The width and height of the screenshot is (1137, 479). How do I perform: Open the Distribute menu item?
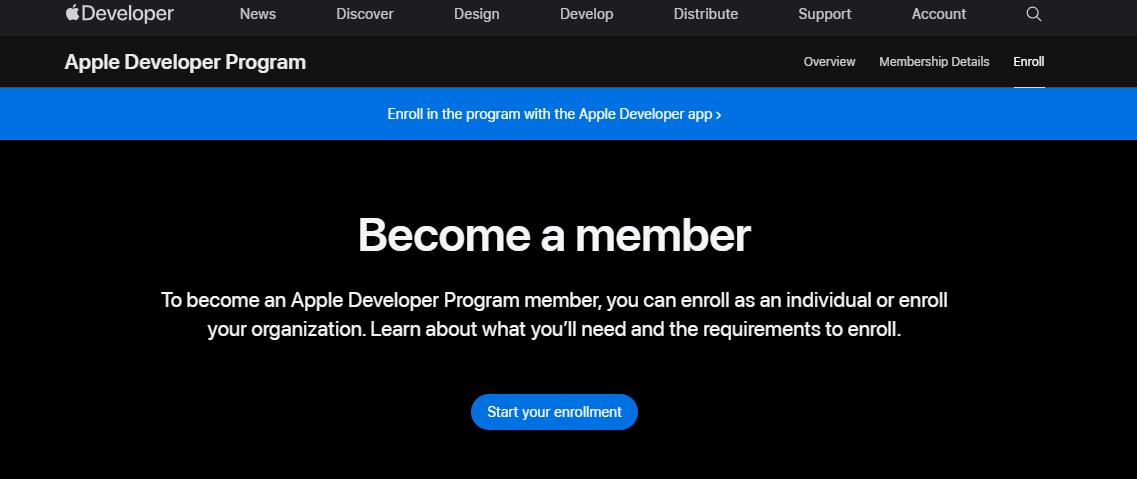[706, 14]
